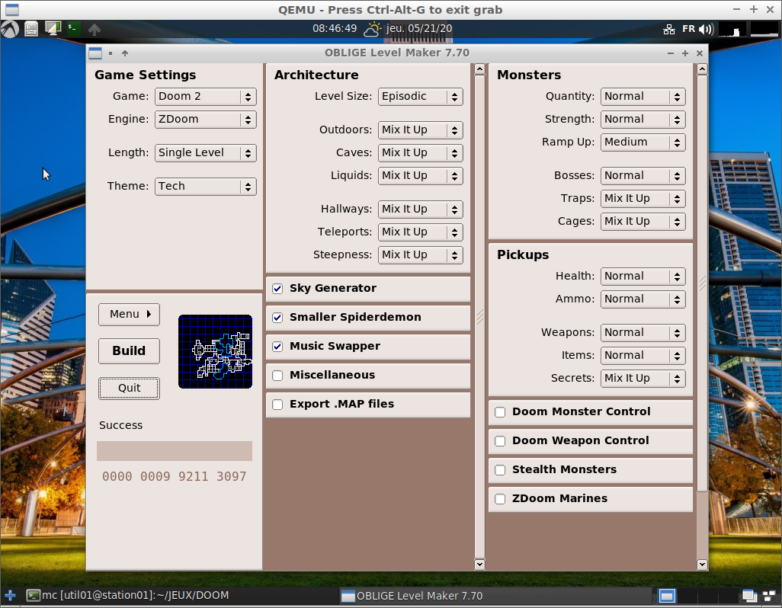
Task: Select the first workspace in pager
Action: pyautogui.click(x=667, y=596)
